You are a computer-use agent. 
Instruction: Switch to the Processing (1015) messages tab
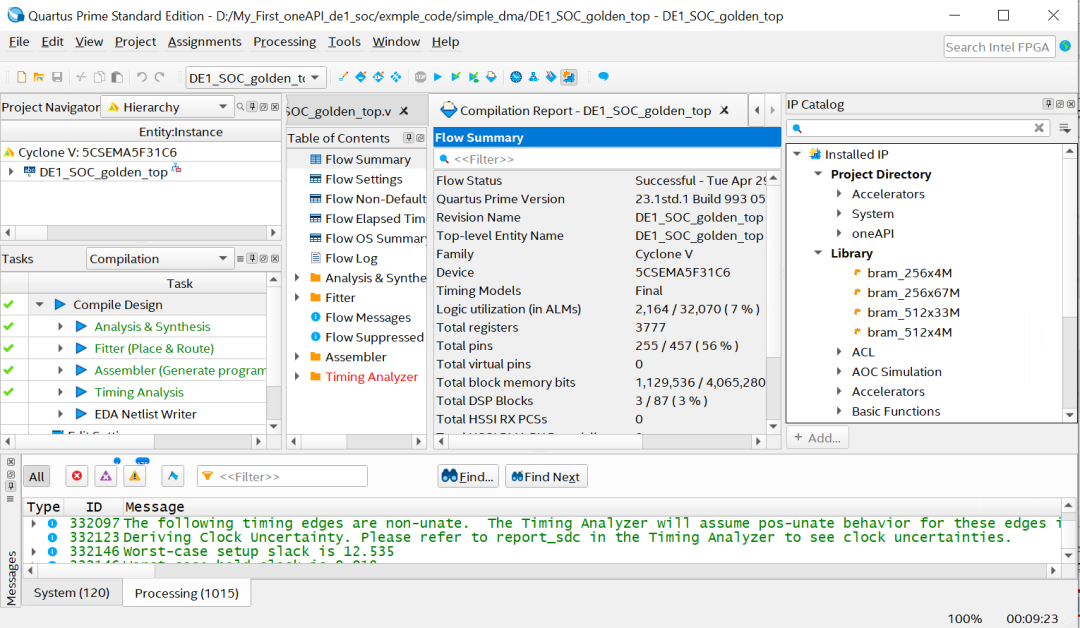tap(187, 593)
